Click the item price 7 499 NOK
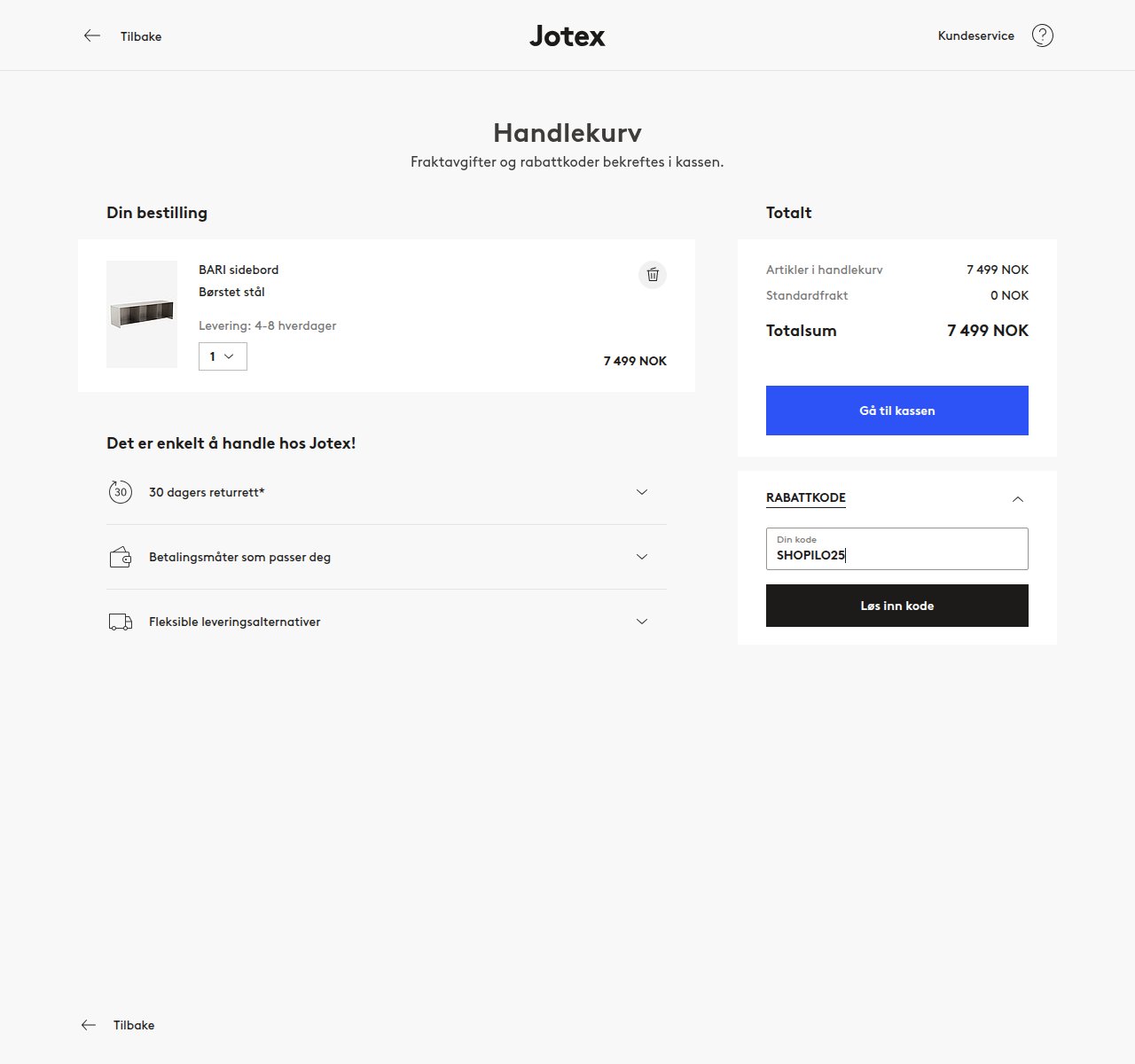 (x=635, y=361)
